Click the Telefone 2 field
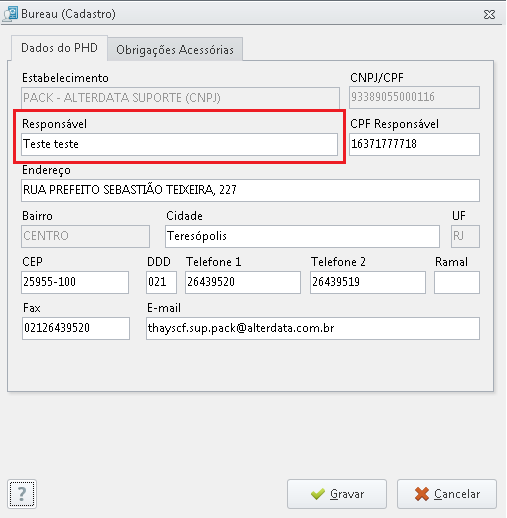The height and width of the screenshot is (518, 507). click(368, 282)
